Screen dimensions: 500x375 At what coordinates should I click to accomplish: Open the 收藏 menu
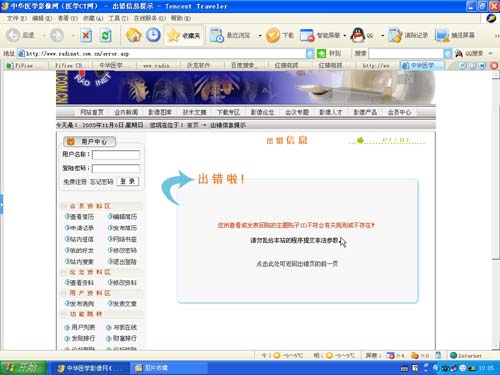pos(93,18)
